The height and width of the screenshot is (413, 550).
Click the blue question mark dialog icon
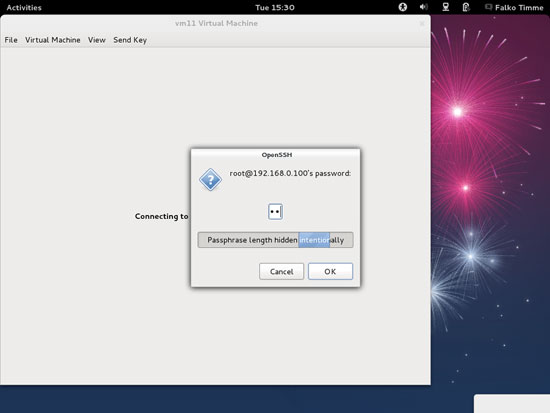point(210,179)
